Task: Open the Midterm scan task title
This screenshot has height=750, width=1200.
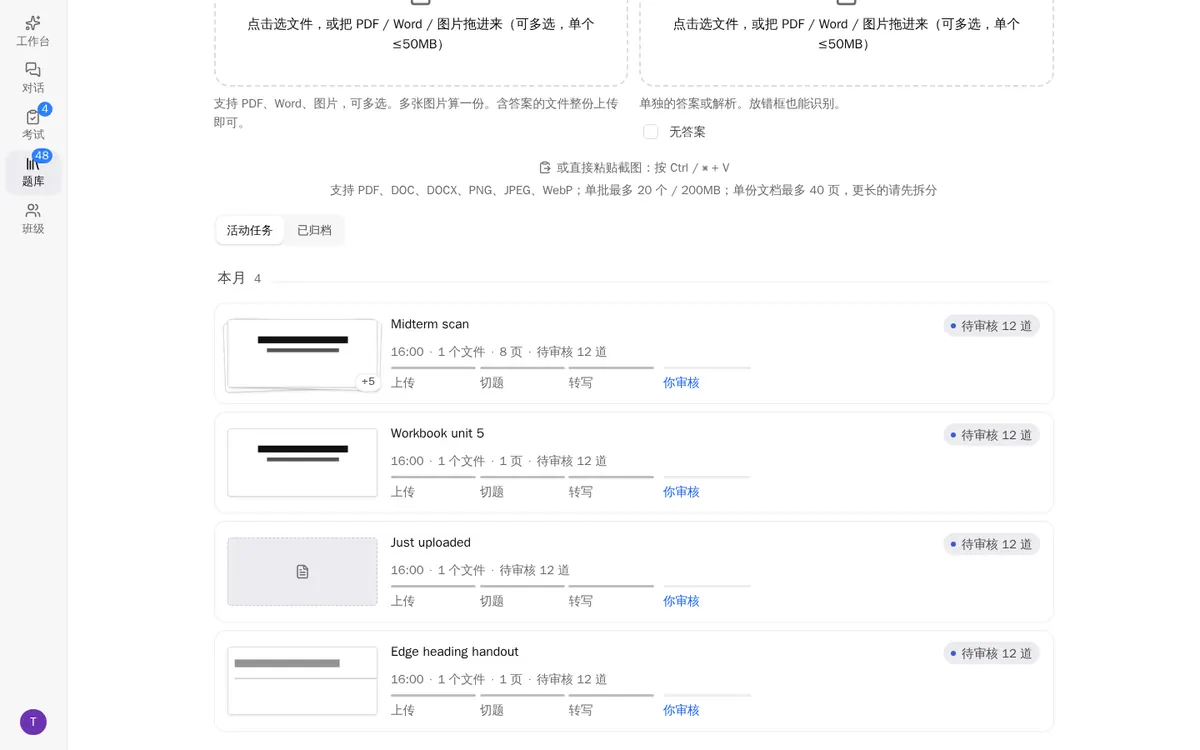Action: [430, 324]
